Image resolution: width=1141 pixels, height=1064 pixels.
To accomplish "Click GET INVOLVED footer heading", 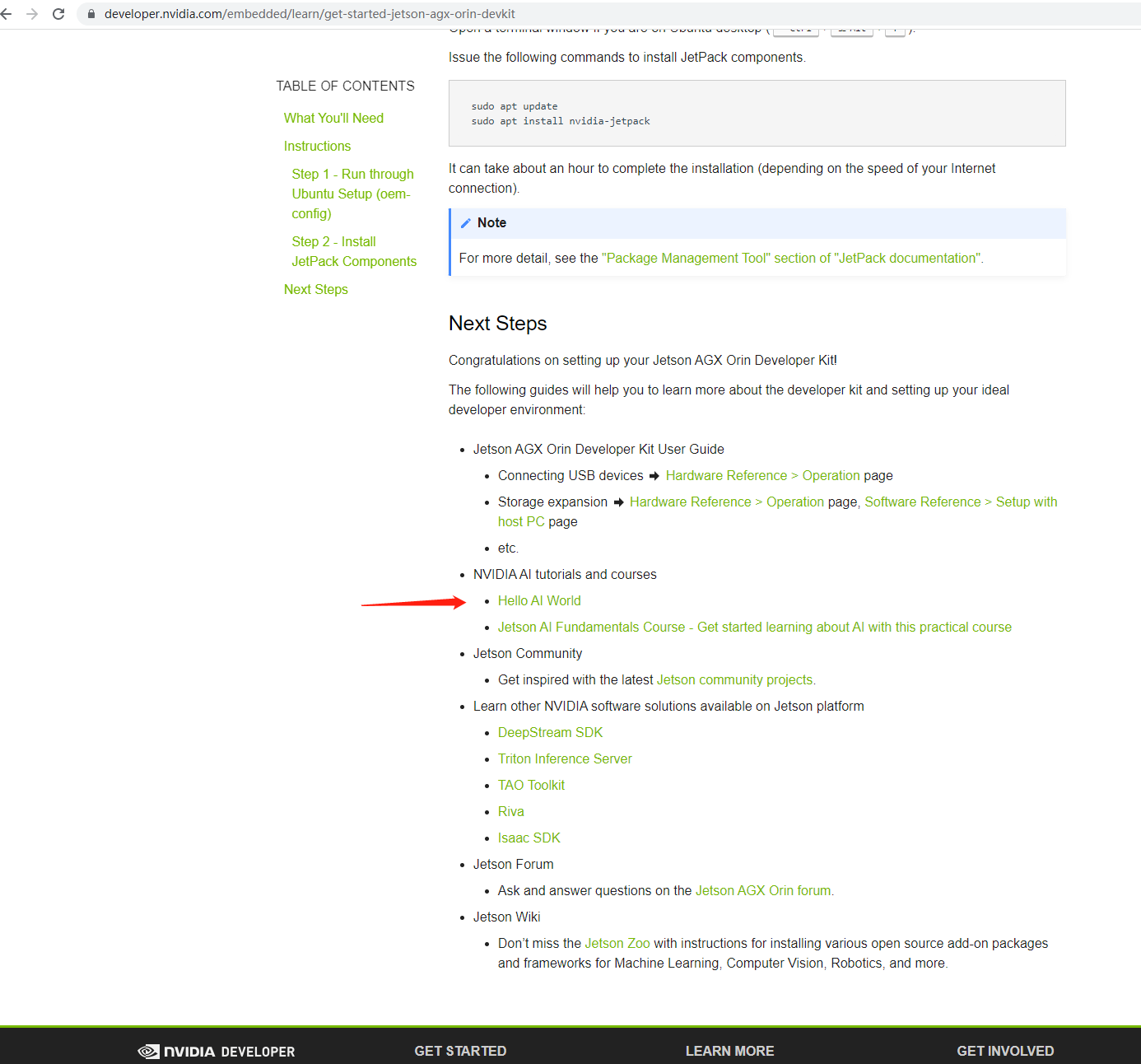I will pyautogui.click(x=1005, y=1051).
